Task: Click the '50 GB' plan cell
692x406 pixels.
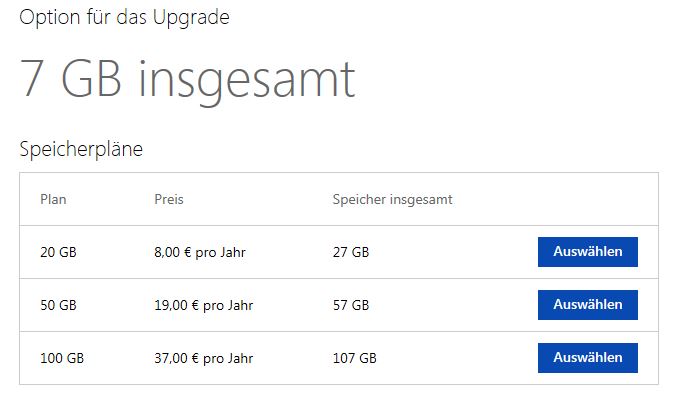Action: click(58, 305)
